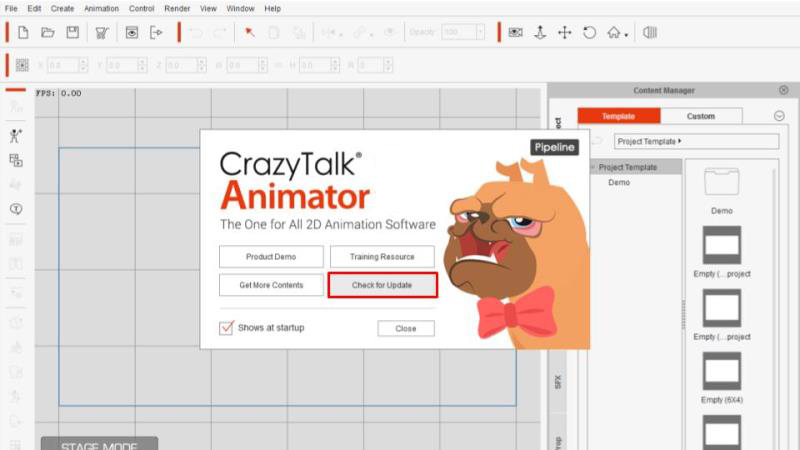This screenshot has height=450, width=800.
Task: Click the New Project icon
Action: pyautogui.click(x=23, y=33)
